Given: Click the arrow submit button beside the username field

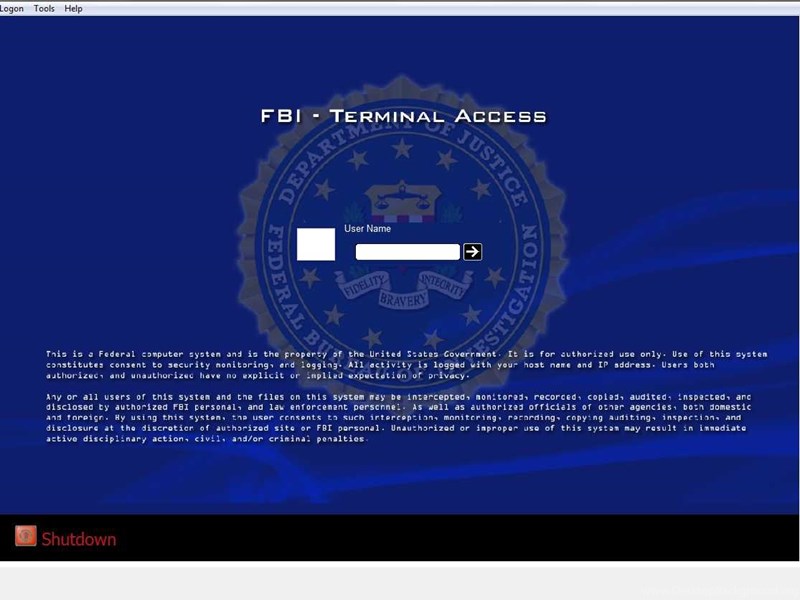Looking at the screenshot, I should click(x=472, y=252).
